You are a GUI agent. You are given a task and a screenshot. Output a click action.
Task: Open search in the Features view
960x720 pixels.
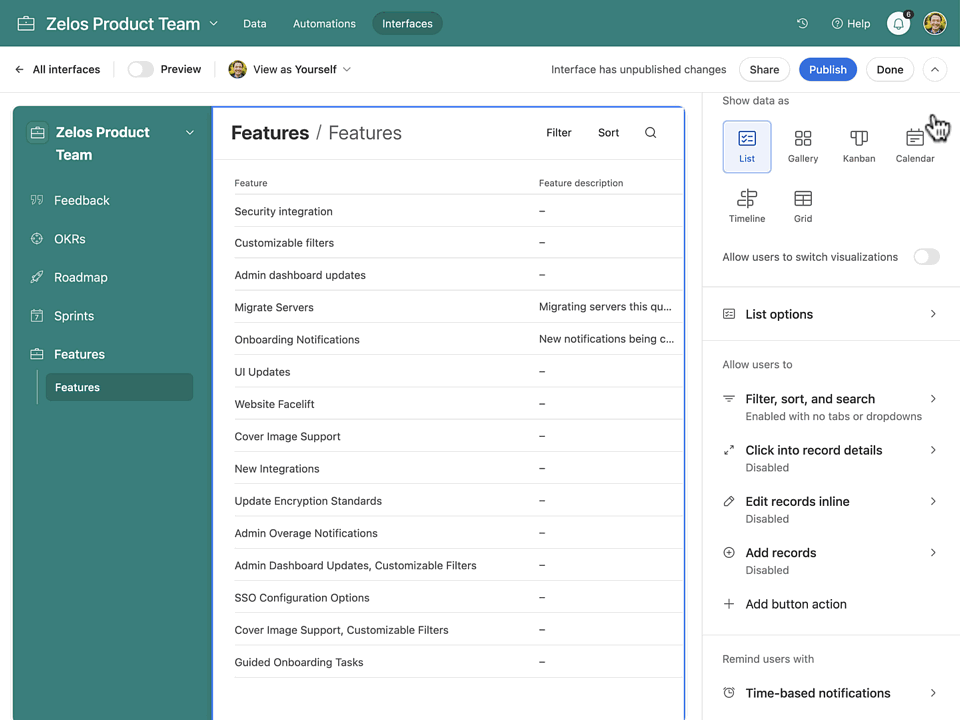tap(650, 132)
